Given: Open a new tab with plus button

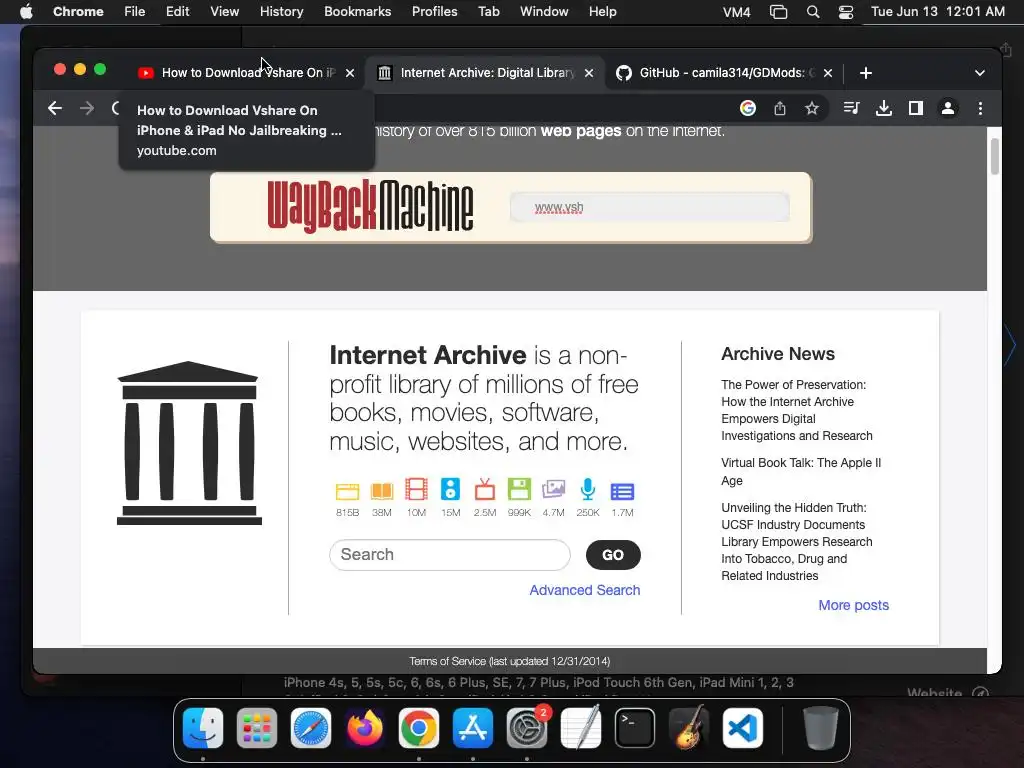Looking at the screenshot, I should click(866, 73).
